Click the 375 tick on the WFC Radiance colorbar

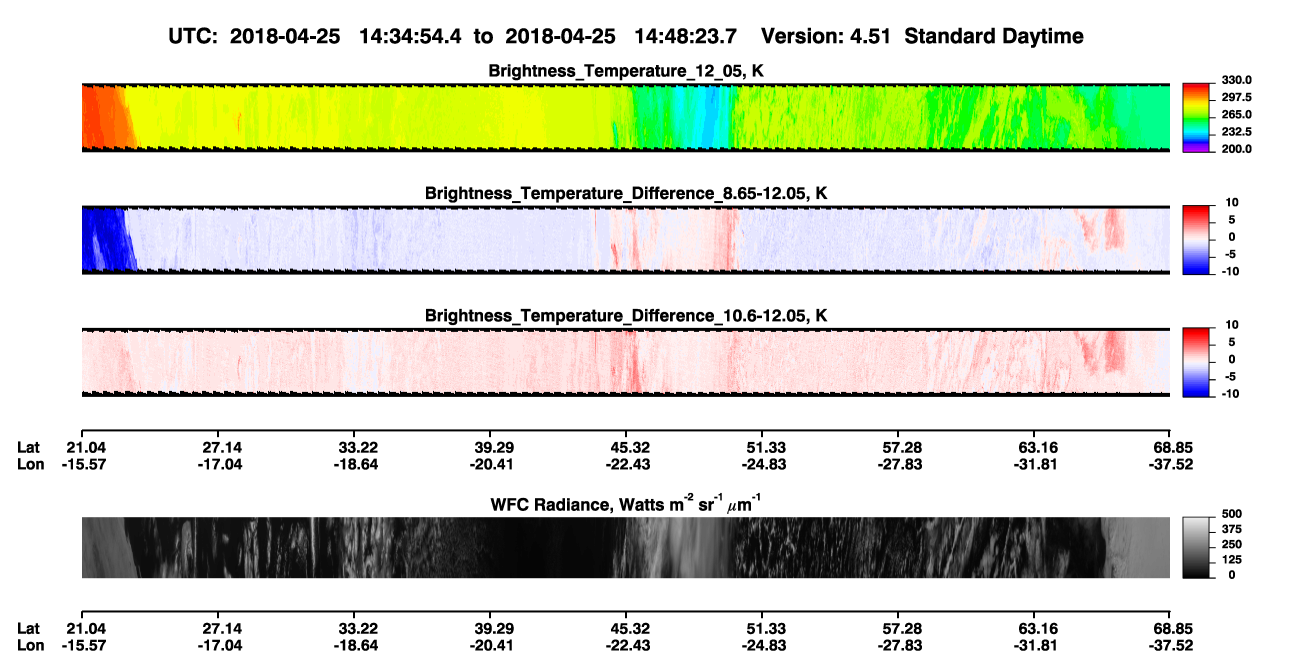1232,529
